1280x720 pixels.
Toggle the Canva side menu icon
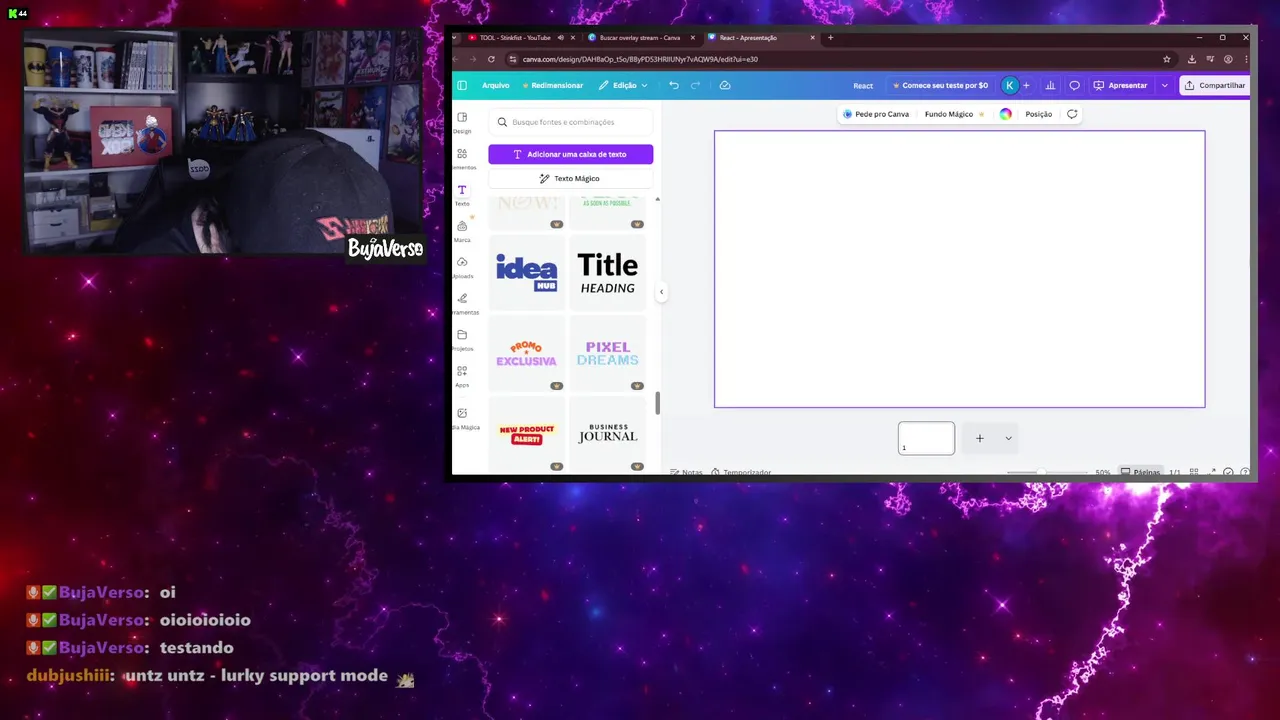click(462, 85)
